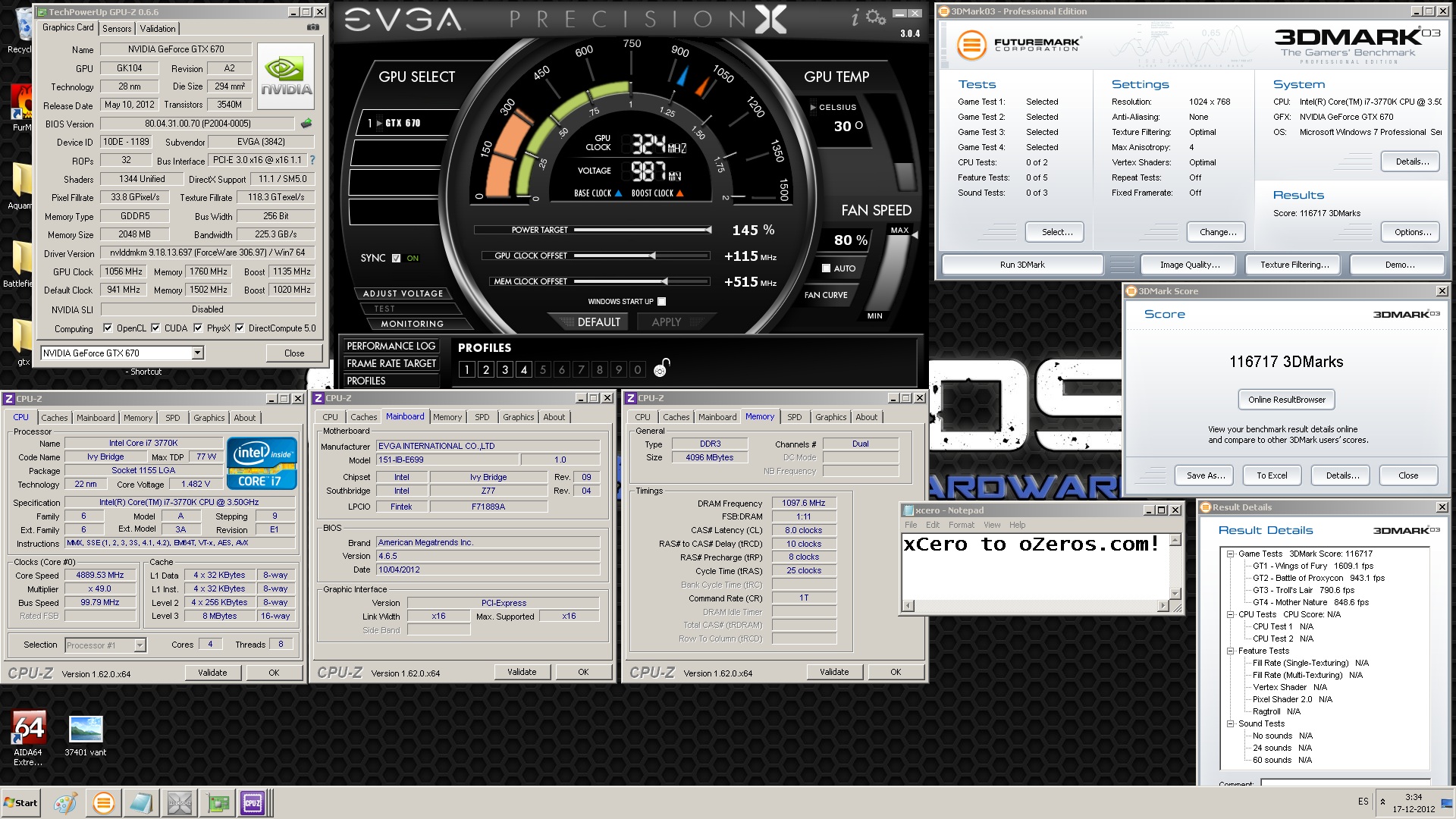Open GPU selection dropdown in GPU-Z

coord(197,353)
